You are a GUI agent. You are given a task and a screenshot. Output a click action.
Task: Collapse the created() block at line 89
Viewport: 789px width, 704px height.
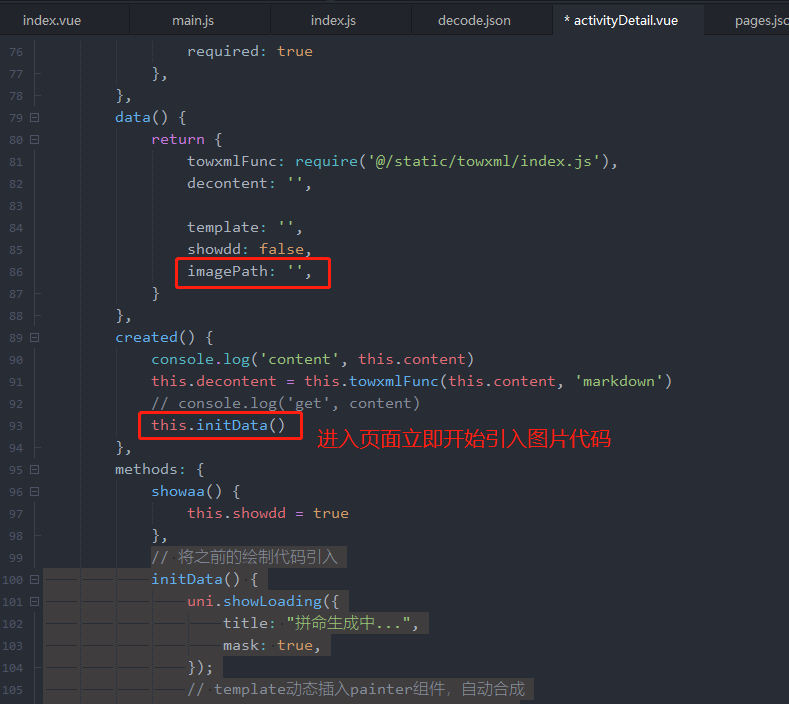click(x=34, y=337)
